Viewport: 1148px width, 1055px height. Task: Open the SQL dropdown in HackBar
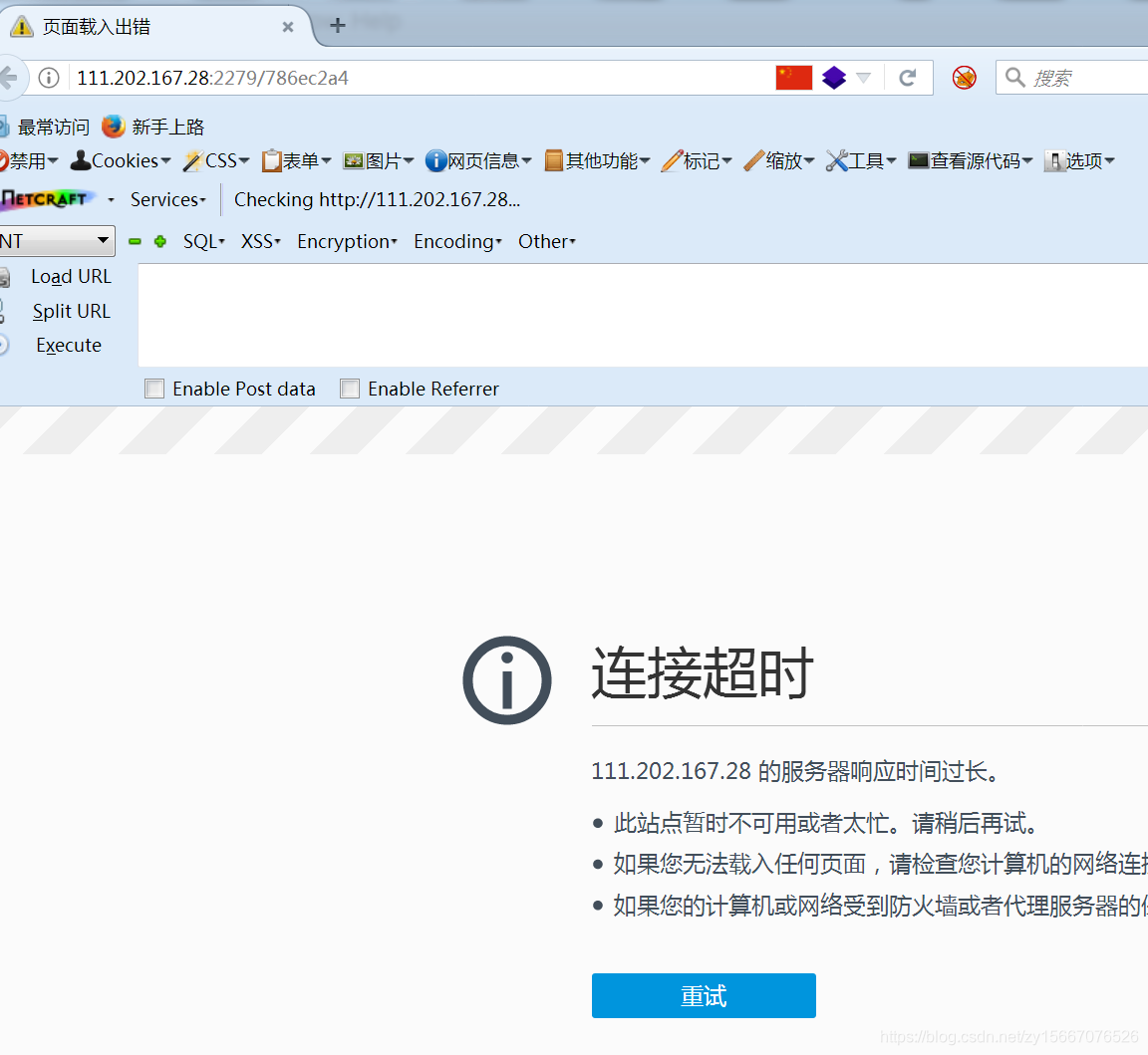(202, 241)
